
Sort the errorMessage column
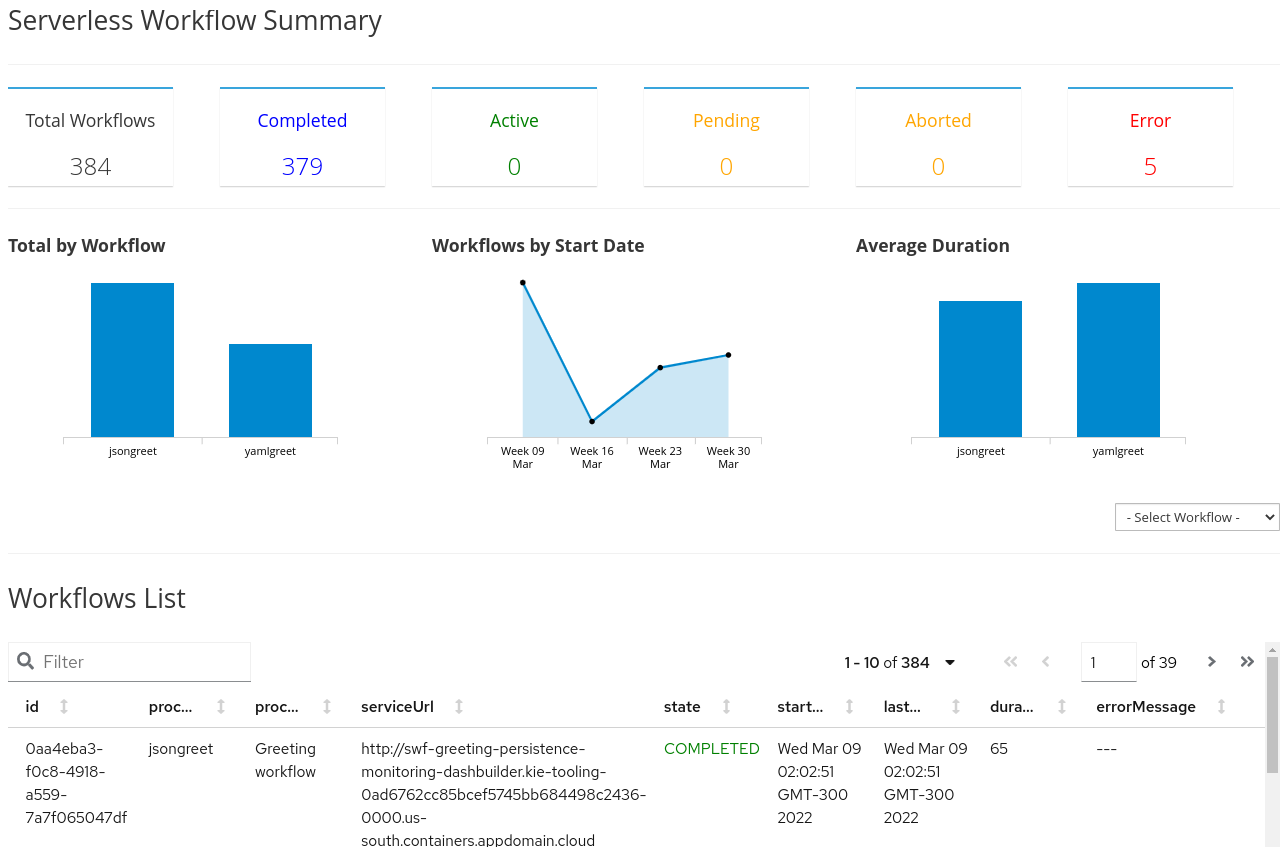point(1222,706)
